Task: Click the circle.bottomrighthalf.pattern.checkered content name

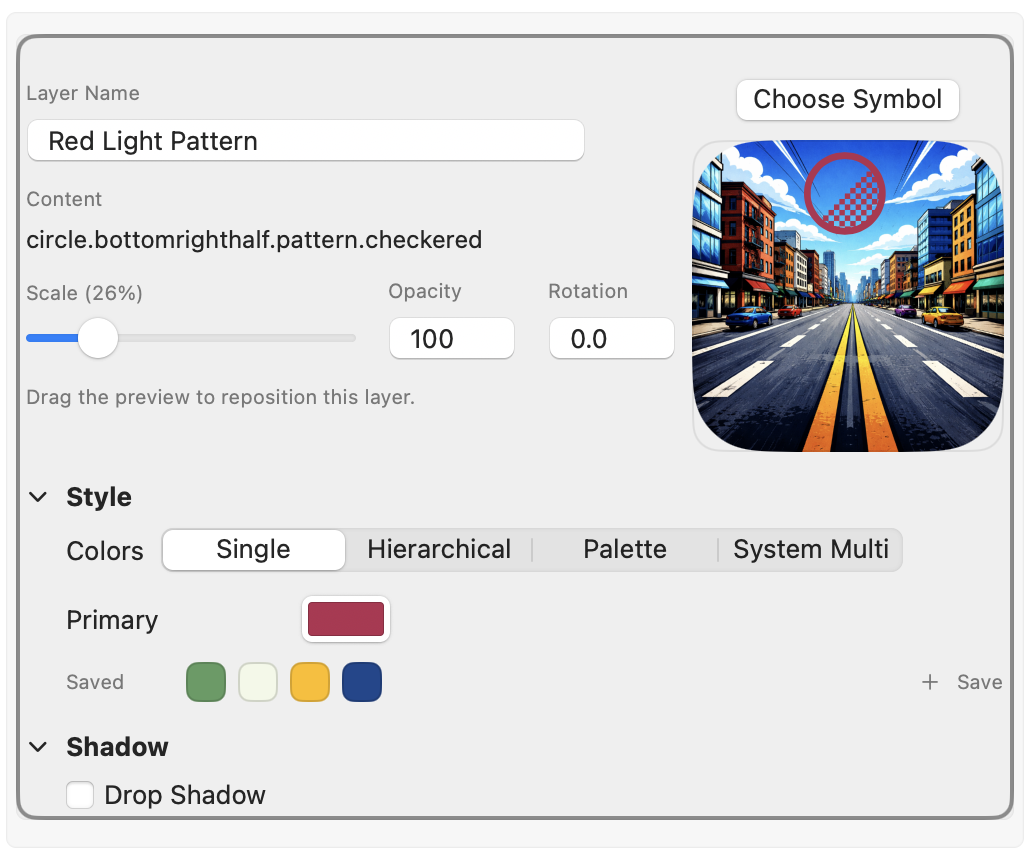Action: click(x=254, y=240)
